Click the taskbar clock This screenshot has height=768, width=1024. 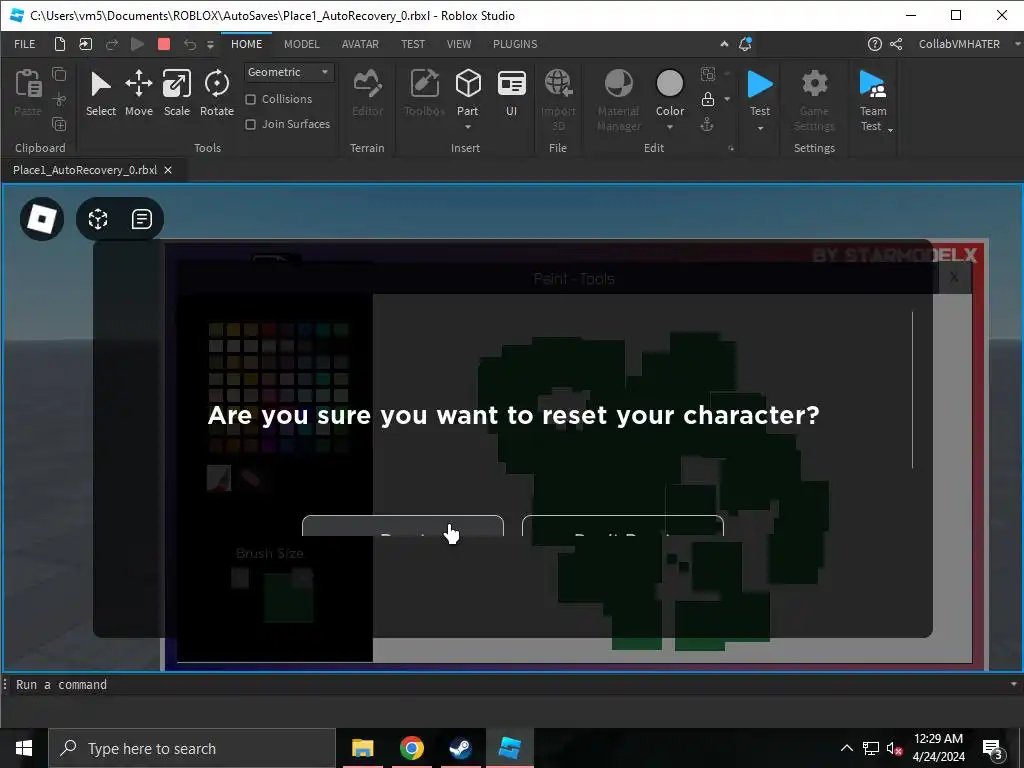(x=938, y=748)
